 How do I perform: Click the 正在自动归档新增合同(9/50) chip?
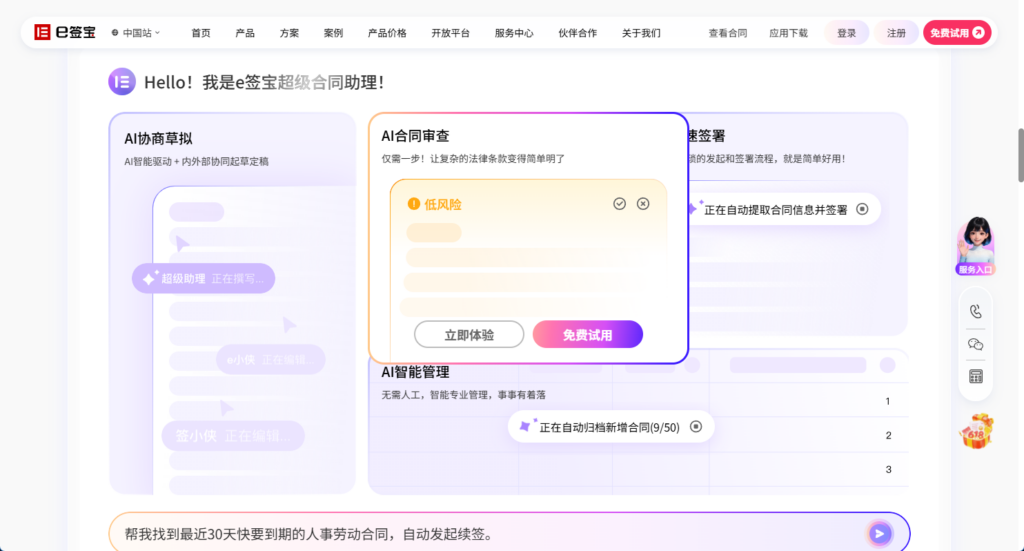[611, 427]
